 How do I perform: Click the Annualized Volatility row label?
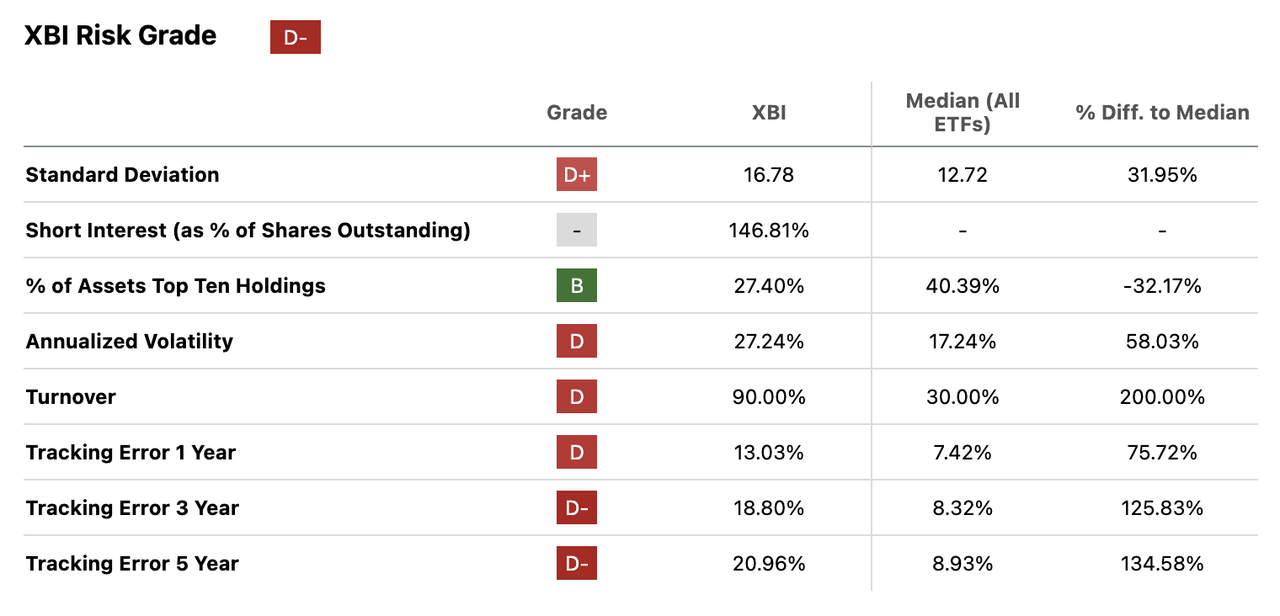(129, 342)
